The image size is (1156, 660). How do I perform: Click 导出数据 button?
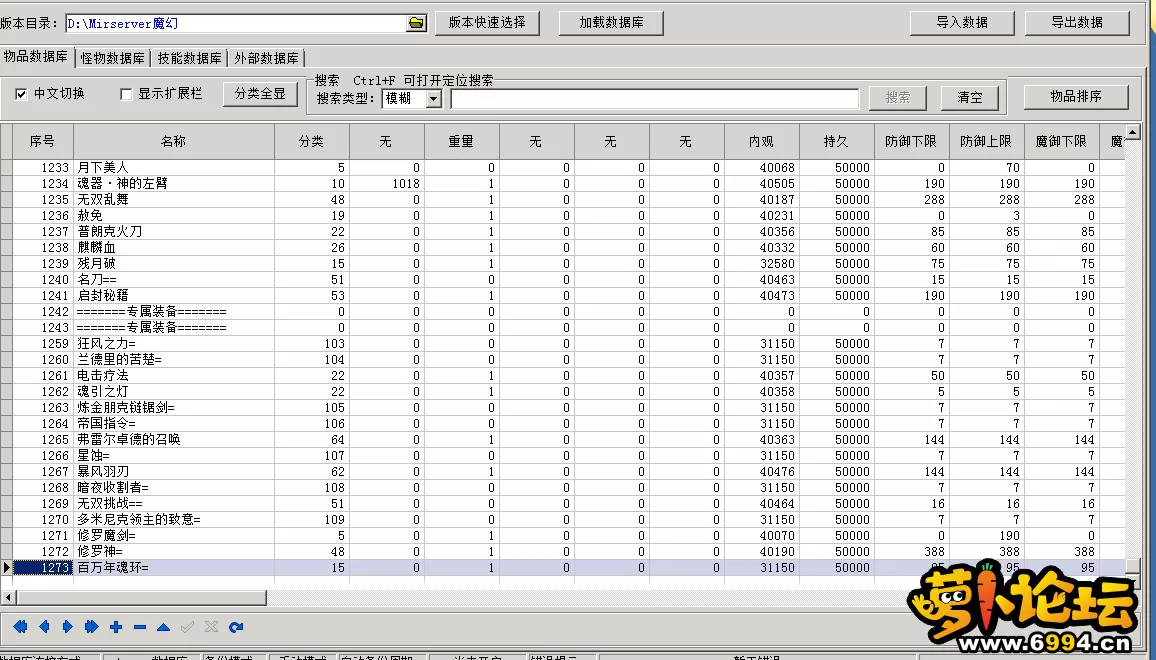[1077, 23]
